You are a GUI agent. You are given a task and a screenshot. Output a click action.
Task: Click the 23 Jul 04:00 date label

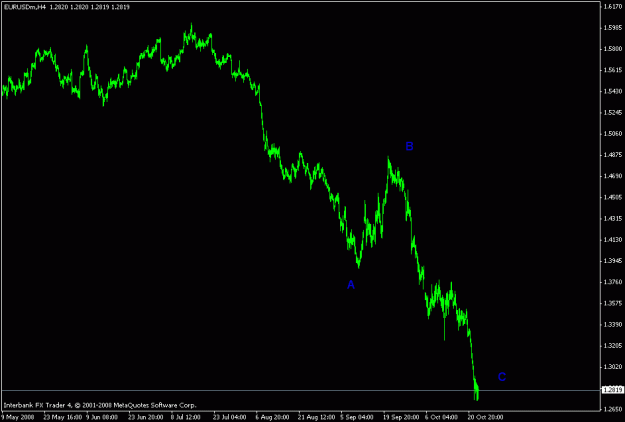229,417
